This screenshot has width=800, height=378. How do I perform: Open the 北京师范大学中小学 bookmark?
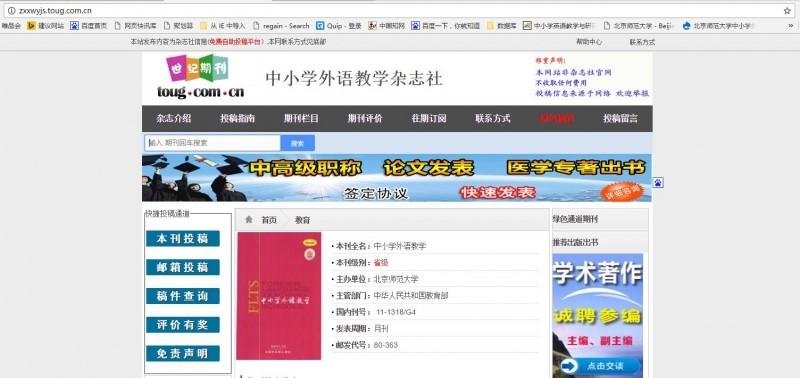coord(718,26)
